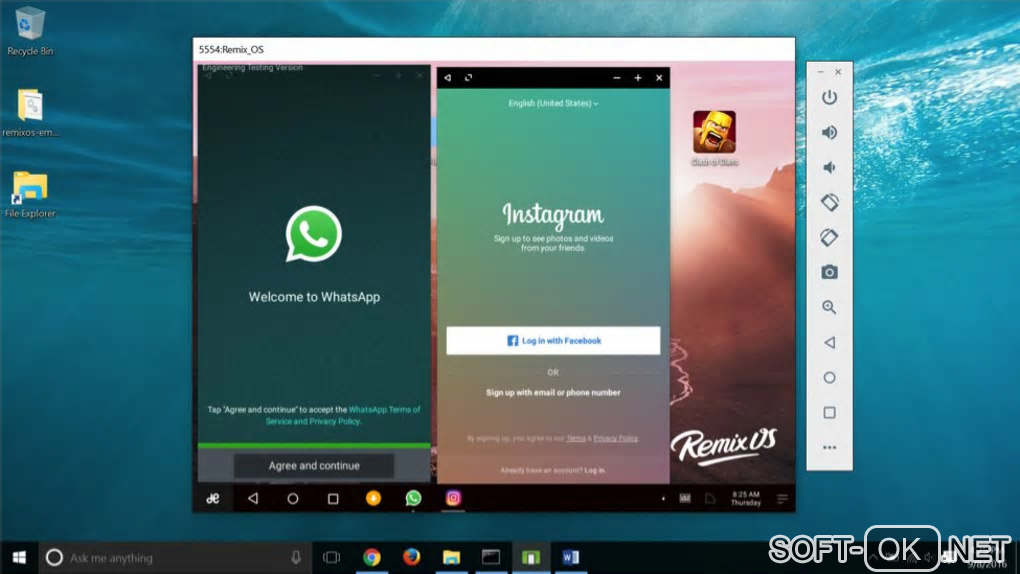Click the emulator power button
Viewport: 1020px width, 574px height.
pos(829,98)
